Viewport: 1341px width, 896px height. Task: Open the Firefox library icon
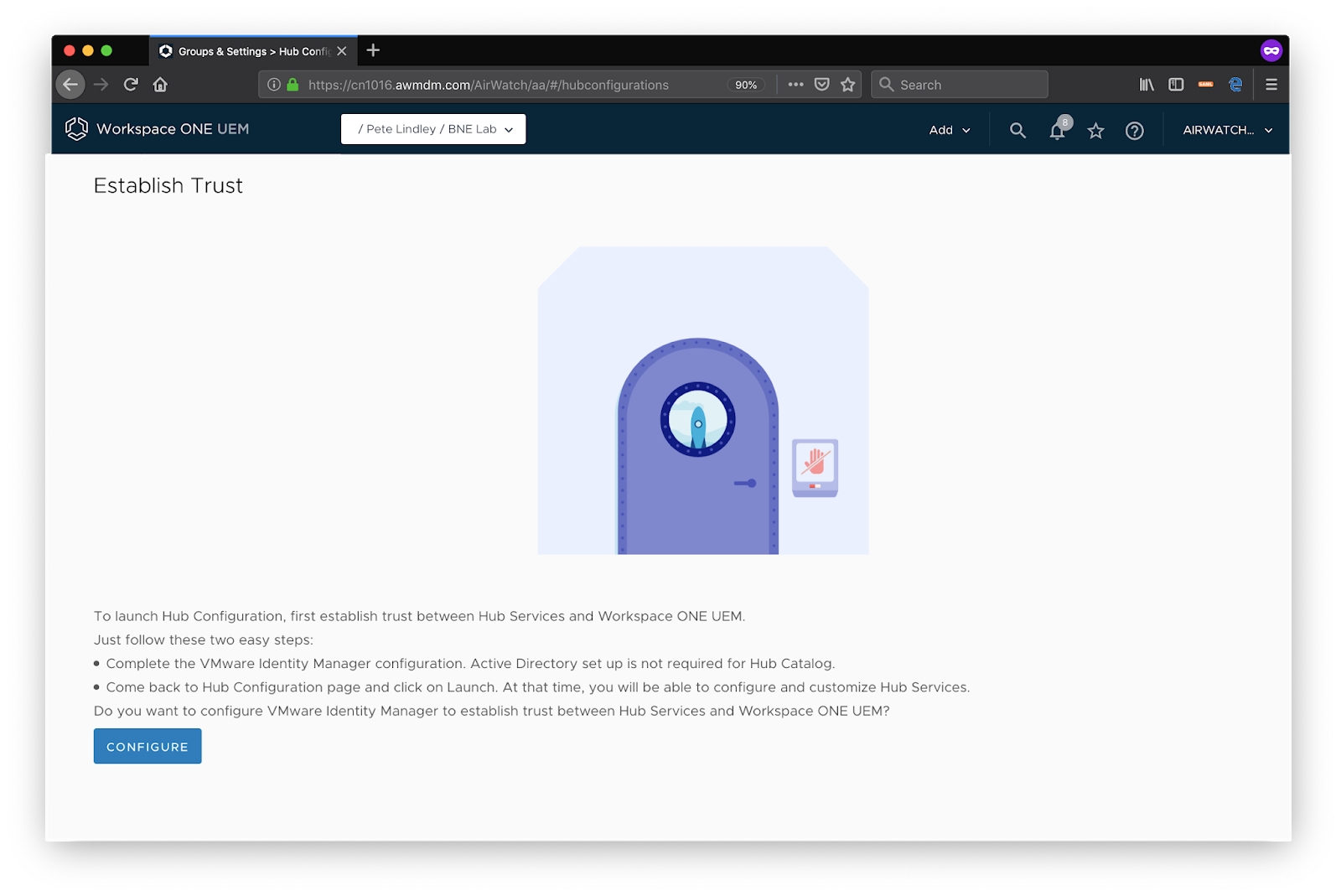(1147, 85)
